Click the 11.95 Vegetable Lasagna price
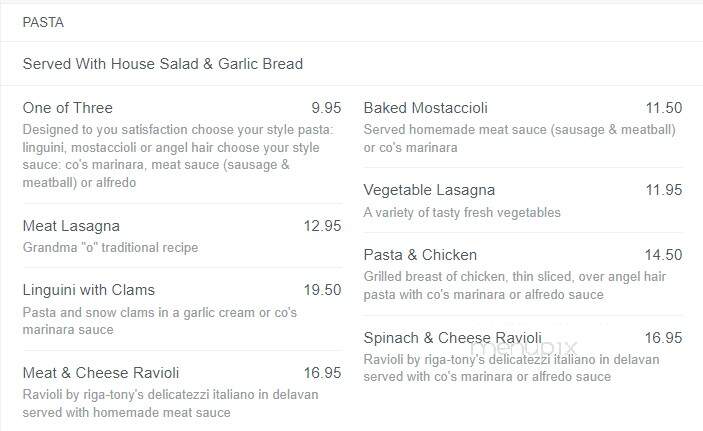The image size is (703, 431). pos(664,190)
